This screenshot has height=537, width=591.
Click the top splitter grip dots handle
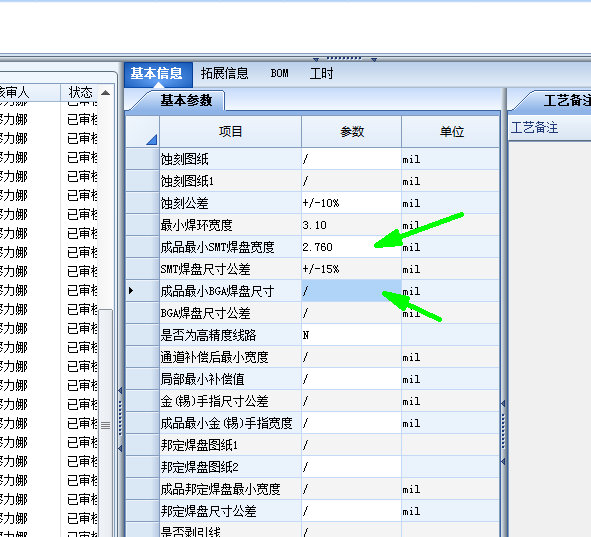(x=344, y=58)
